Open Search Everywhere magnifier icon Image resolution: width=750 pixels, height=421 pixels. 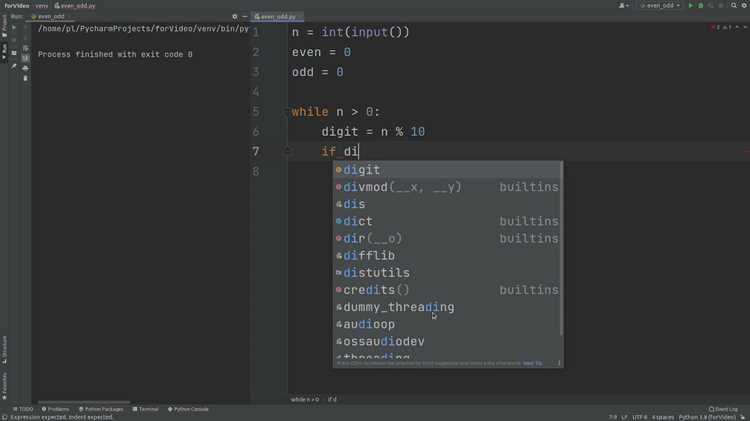tap(734, 5)
